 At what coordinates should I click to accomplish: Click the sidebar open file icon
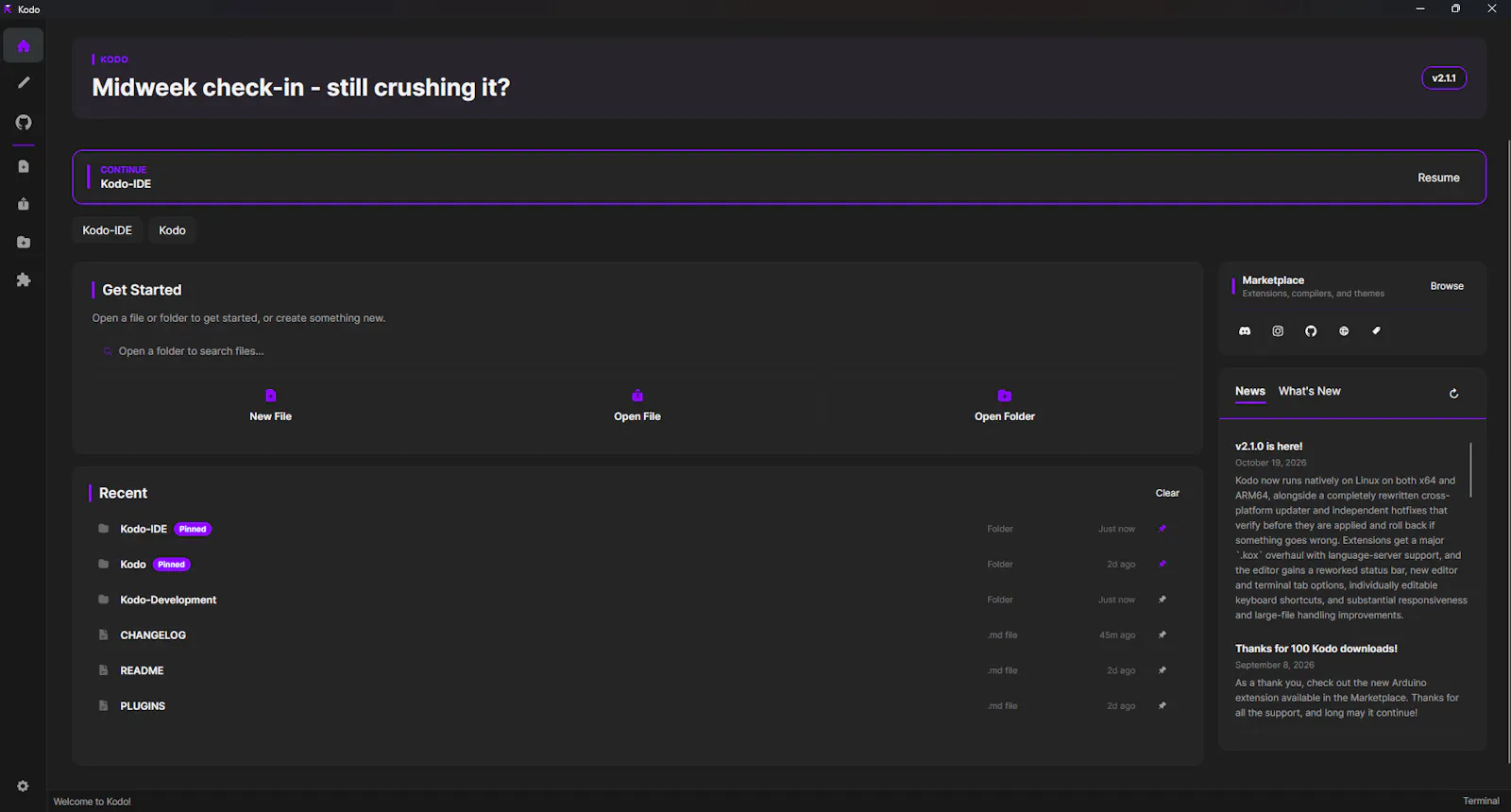pyautogui.click(x=24, y=204)
